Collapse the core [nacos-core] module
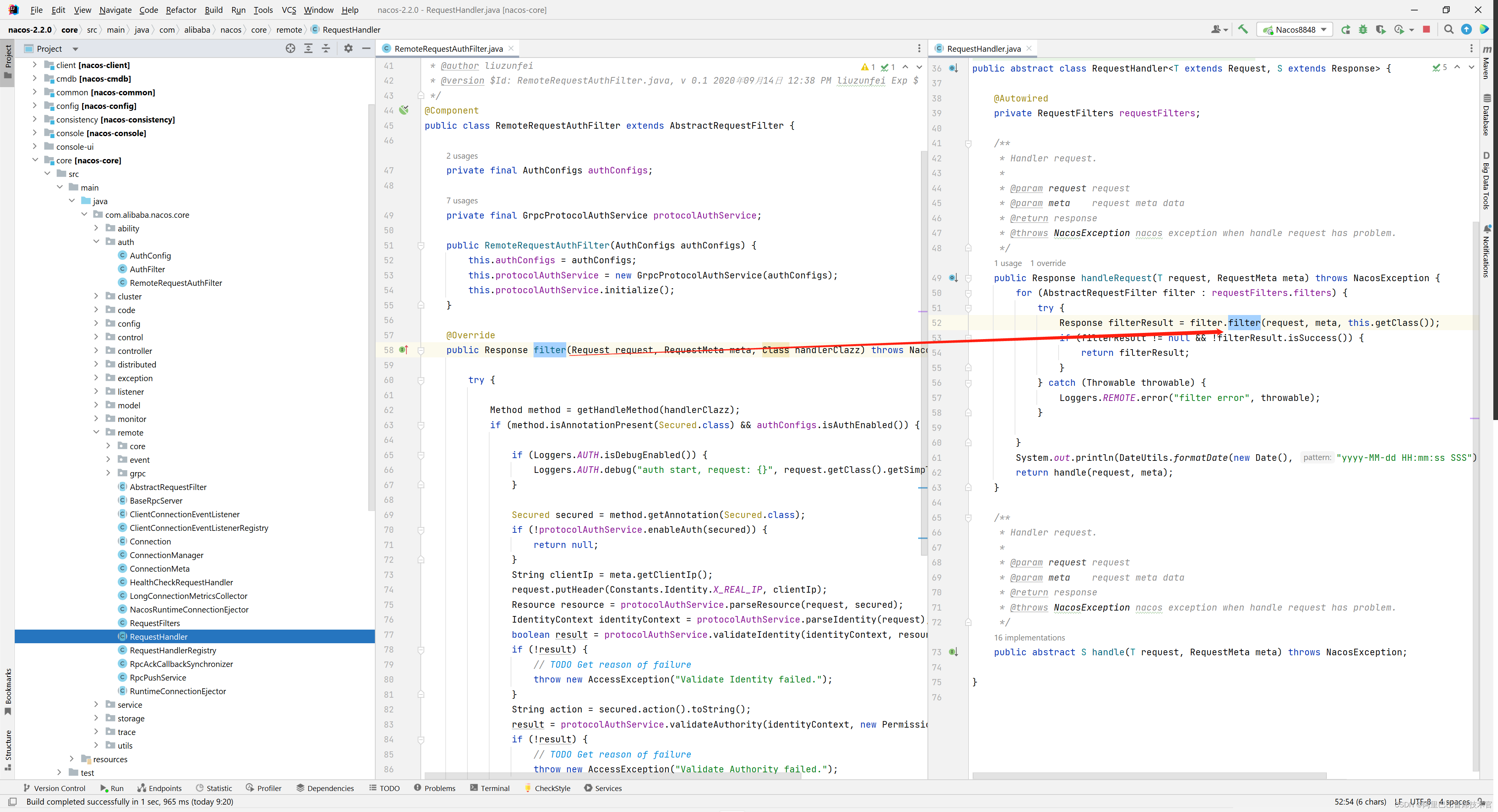 34,160
